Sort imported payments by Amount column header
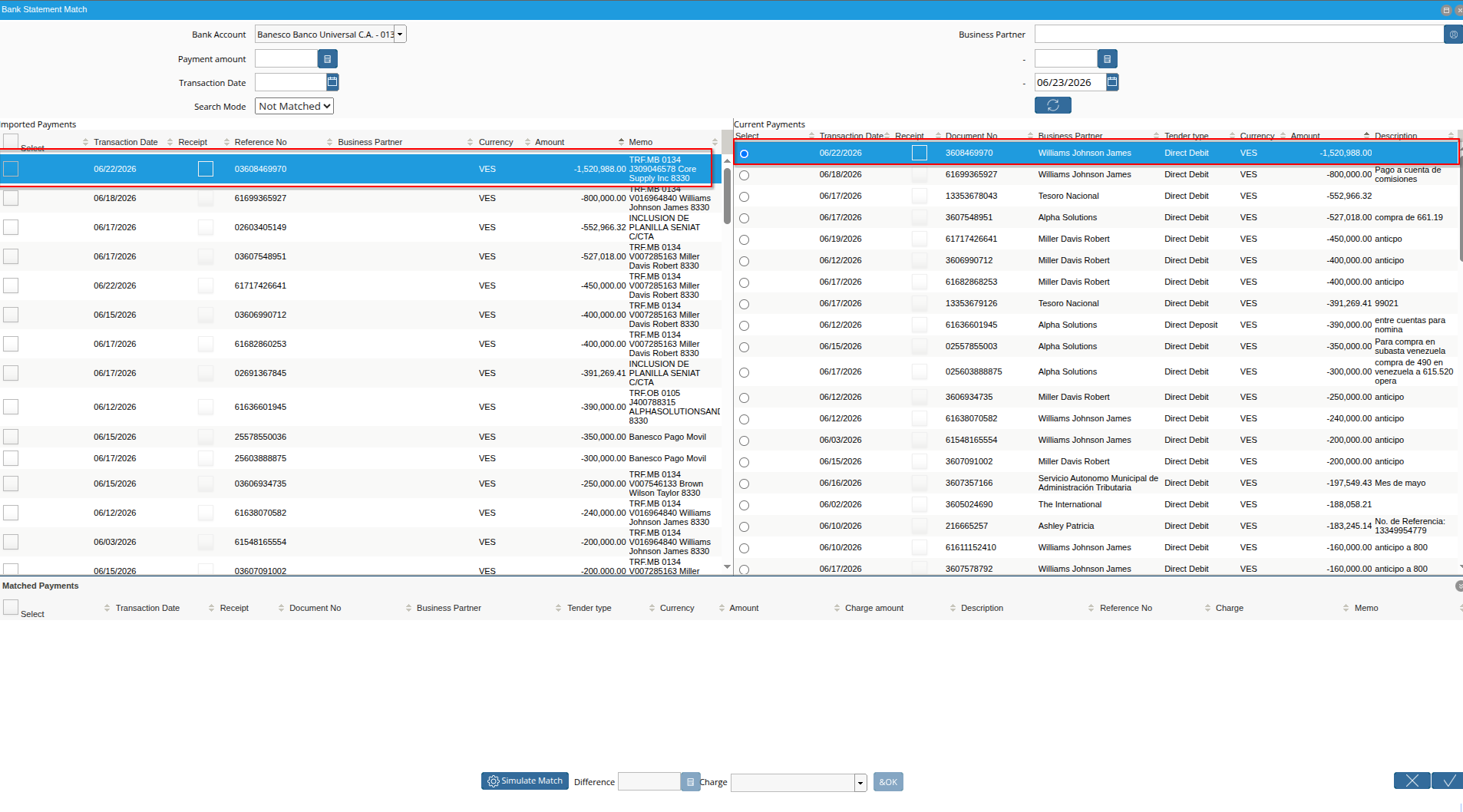Screen dimensions: 1463x812 [x=550, y=142]
